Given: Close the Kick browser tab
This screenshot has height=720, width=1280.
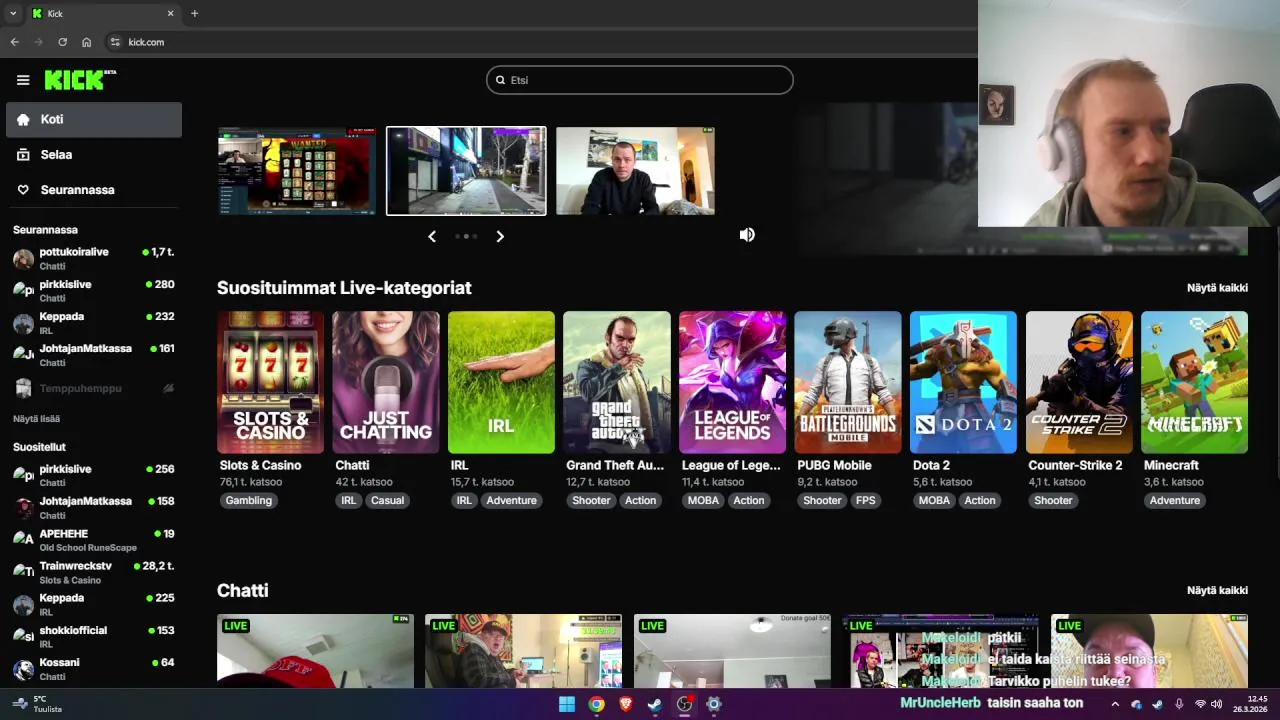Looking at the screenshot, I should click(170, 13).
